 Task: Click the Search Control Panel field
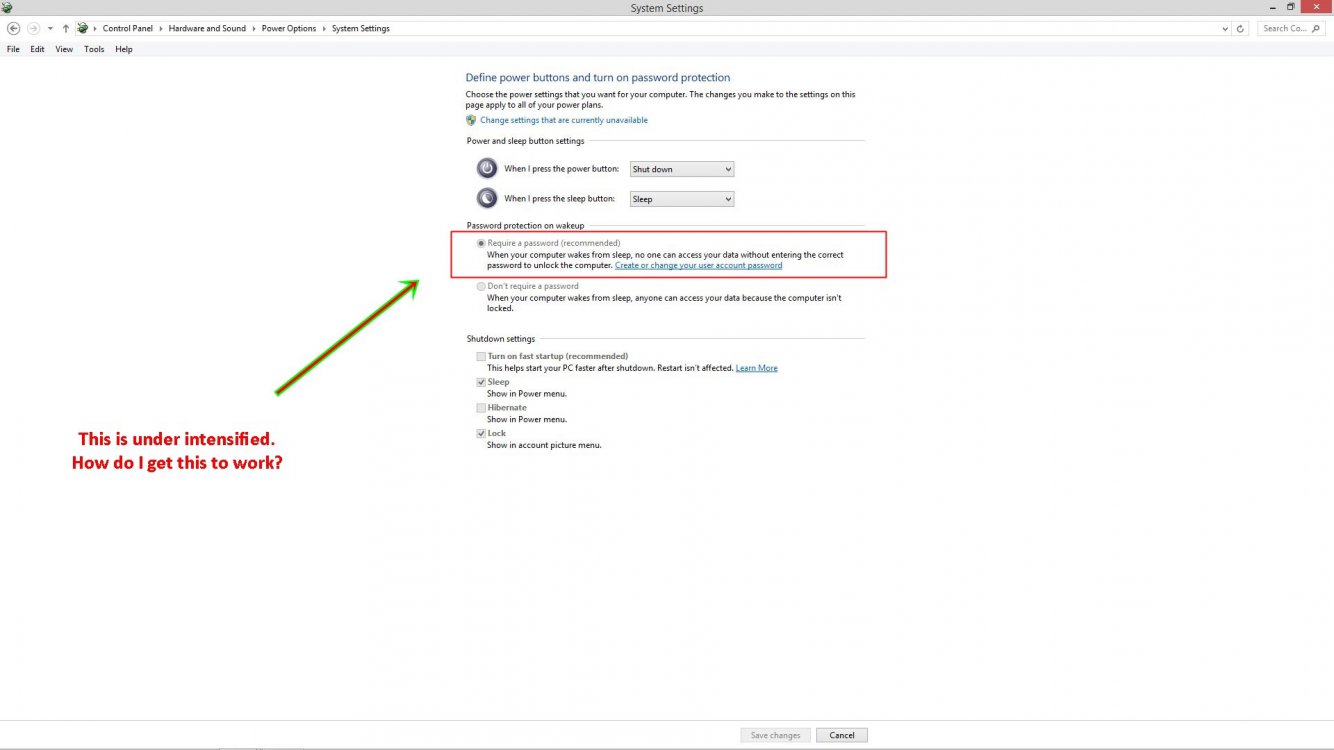click(1291, 28)
